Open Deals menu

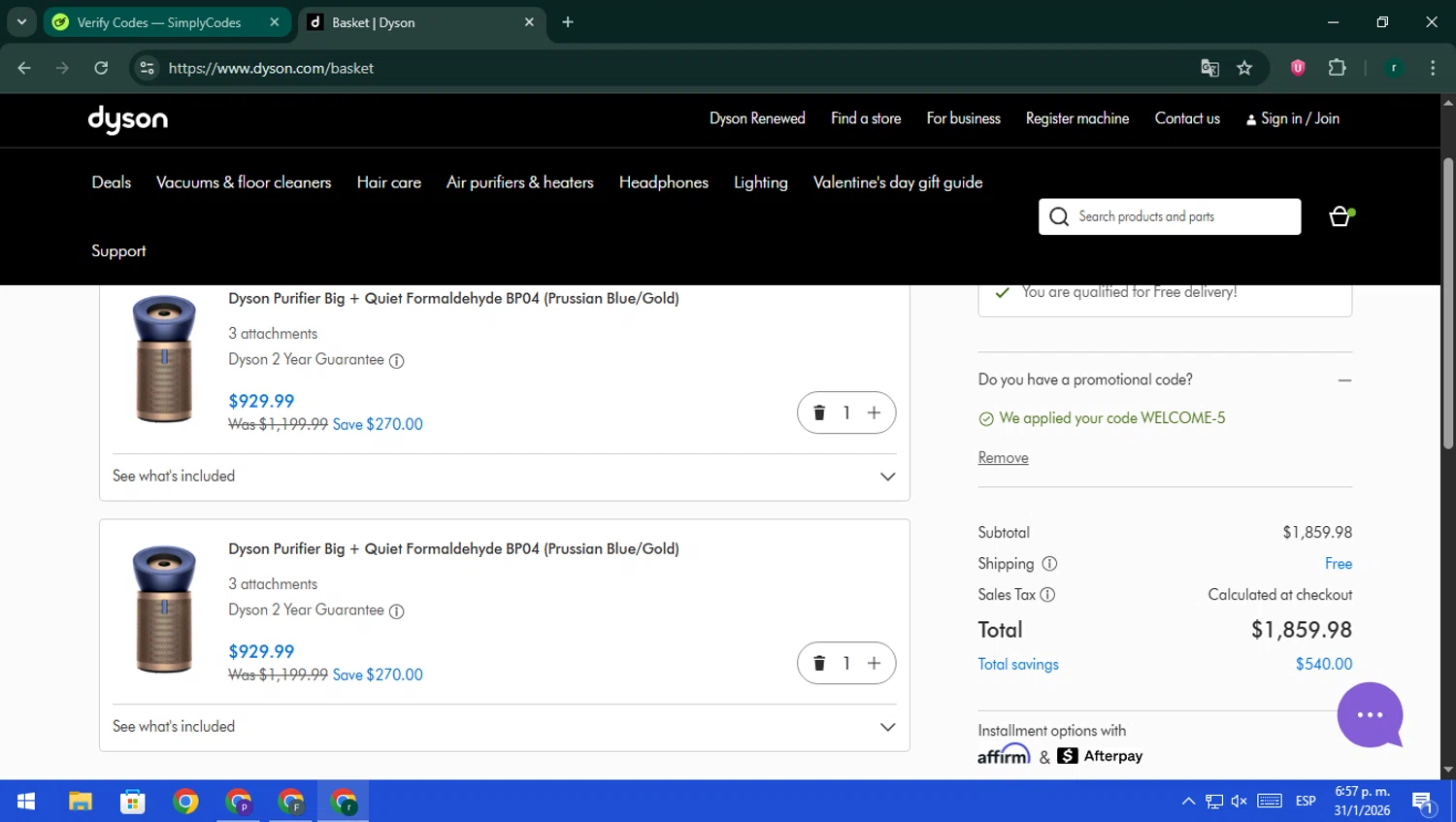[112, 182]
